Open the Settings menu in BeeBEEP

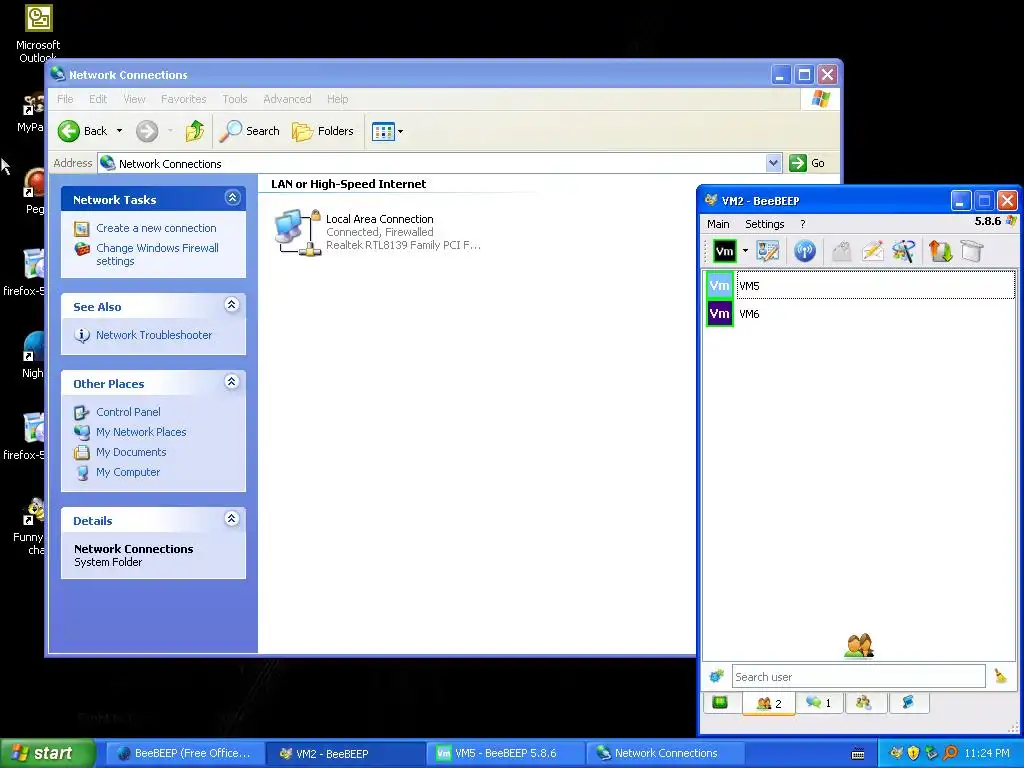tap(764, 224)
